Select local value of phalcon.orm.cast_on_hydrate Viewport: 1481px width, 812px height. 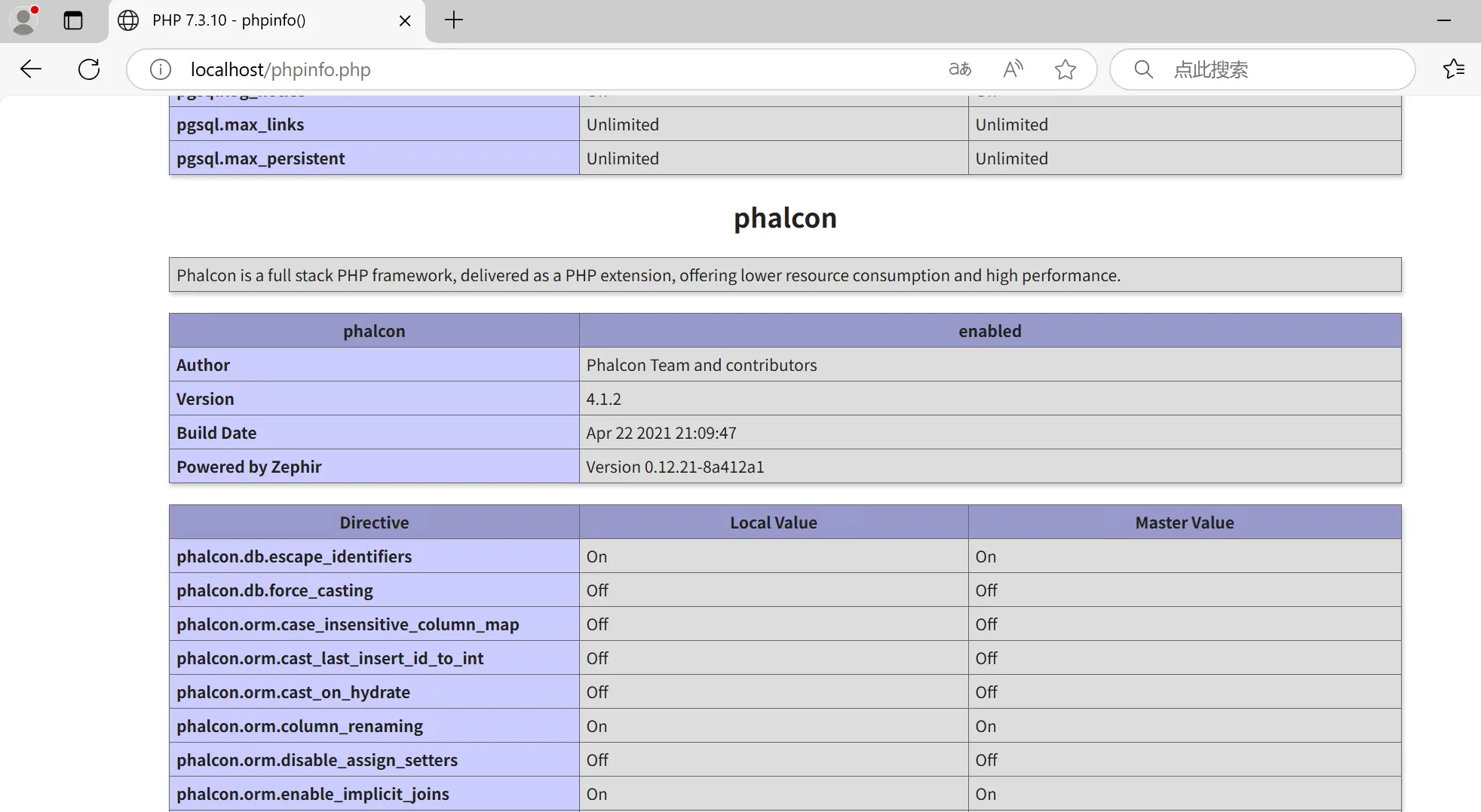pos(597,692)
